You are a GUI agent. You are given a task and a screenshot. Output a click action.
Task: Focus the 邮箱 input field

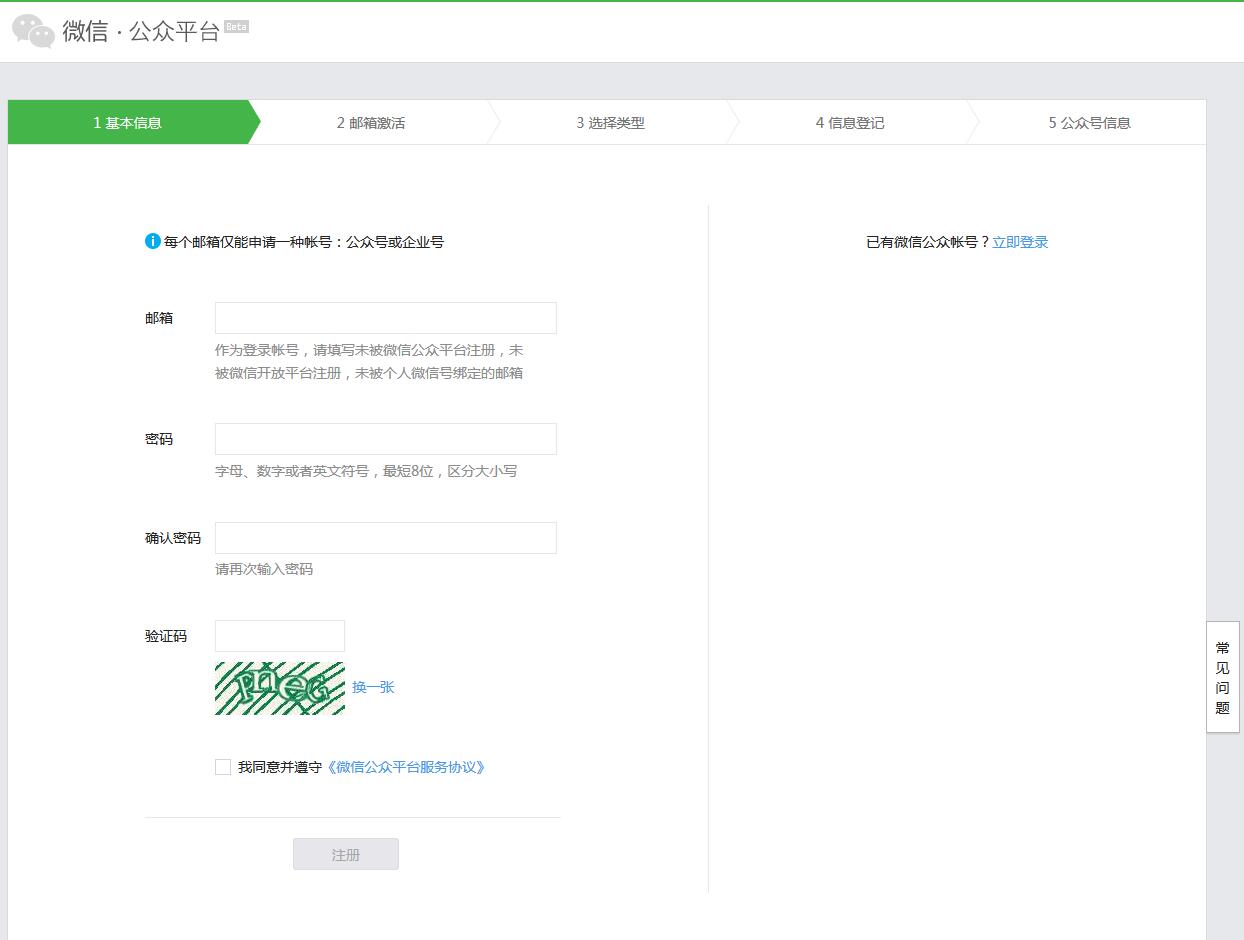386,318
